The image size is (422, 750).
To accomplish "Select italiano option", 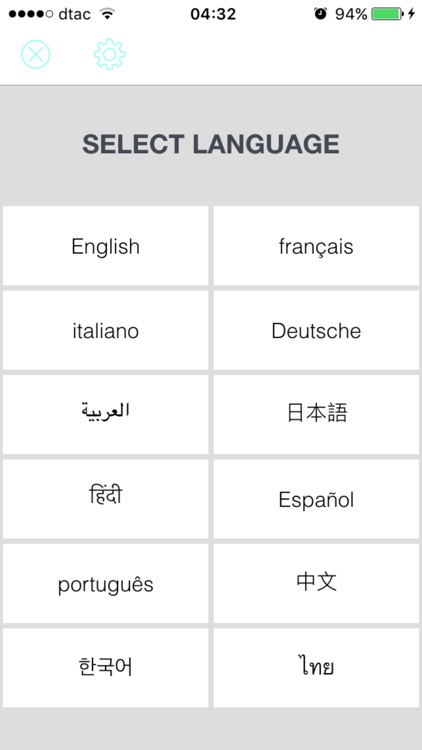I will (106, 330).
